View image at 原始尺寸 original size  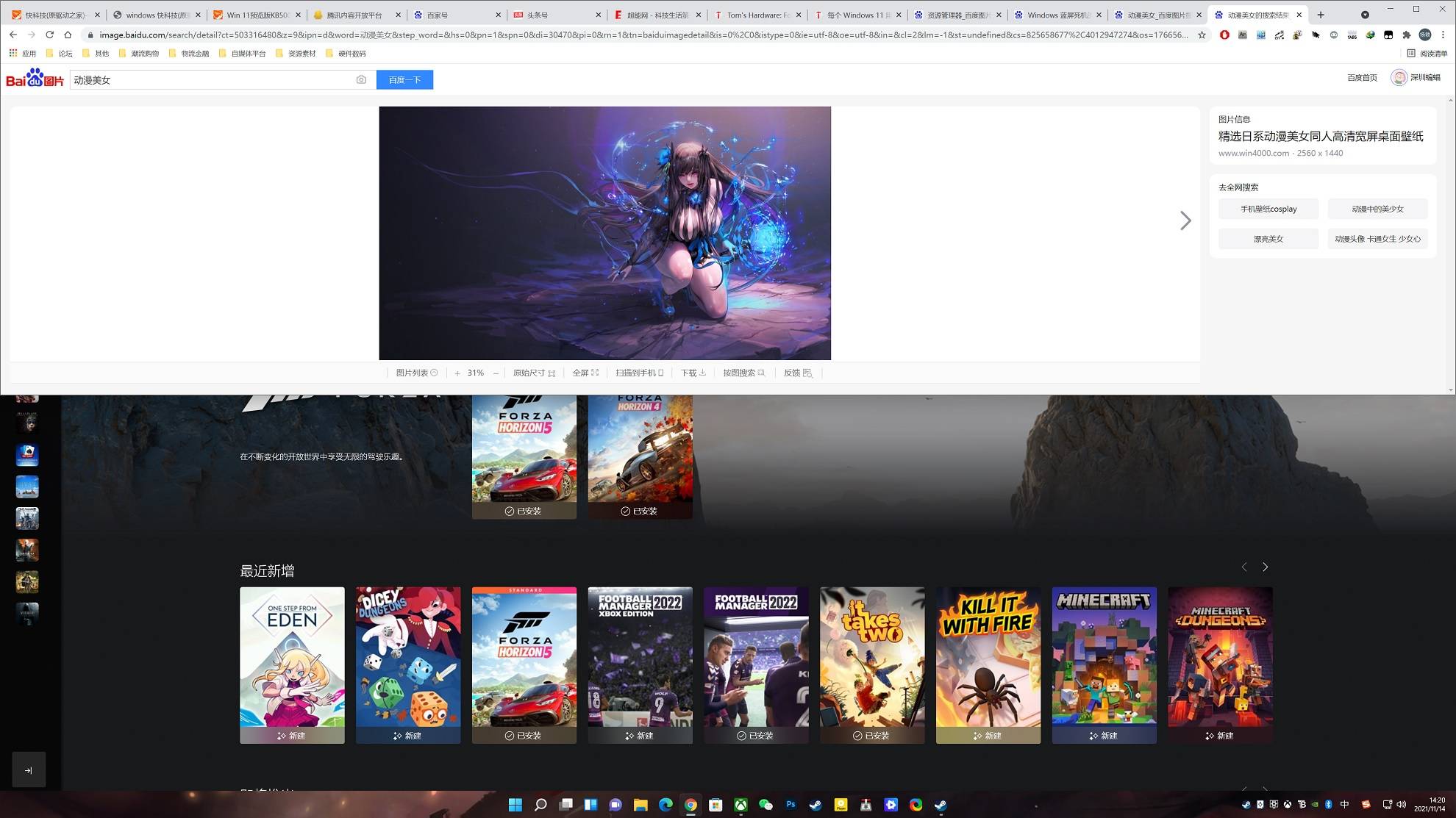point(534,373)
